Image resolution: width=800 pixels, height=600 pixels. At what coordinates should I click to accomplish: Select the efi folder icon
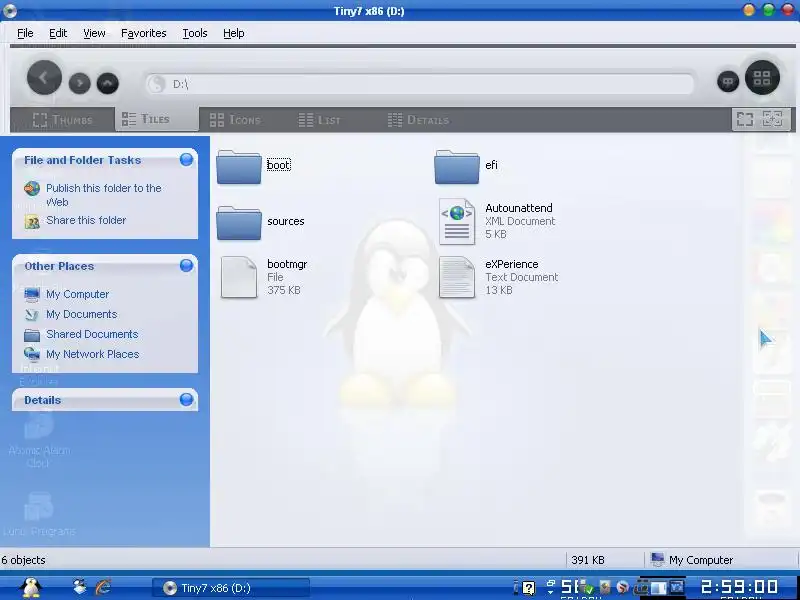tap(457, 166)
